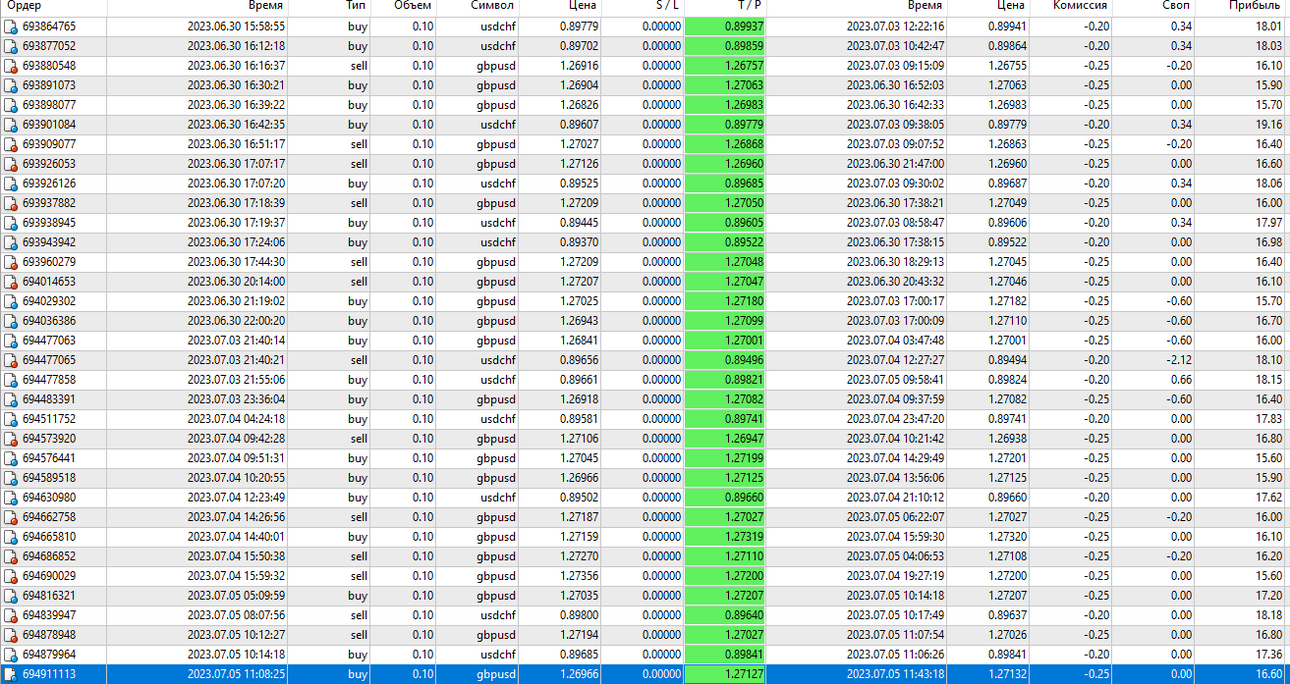Click the order icon beside 694014653
This screenshot has height=684, width=1290.
click(11, 282)
